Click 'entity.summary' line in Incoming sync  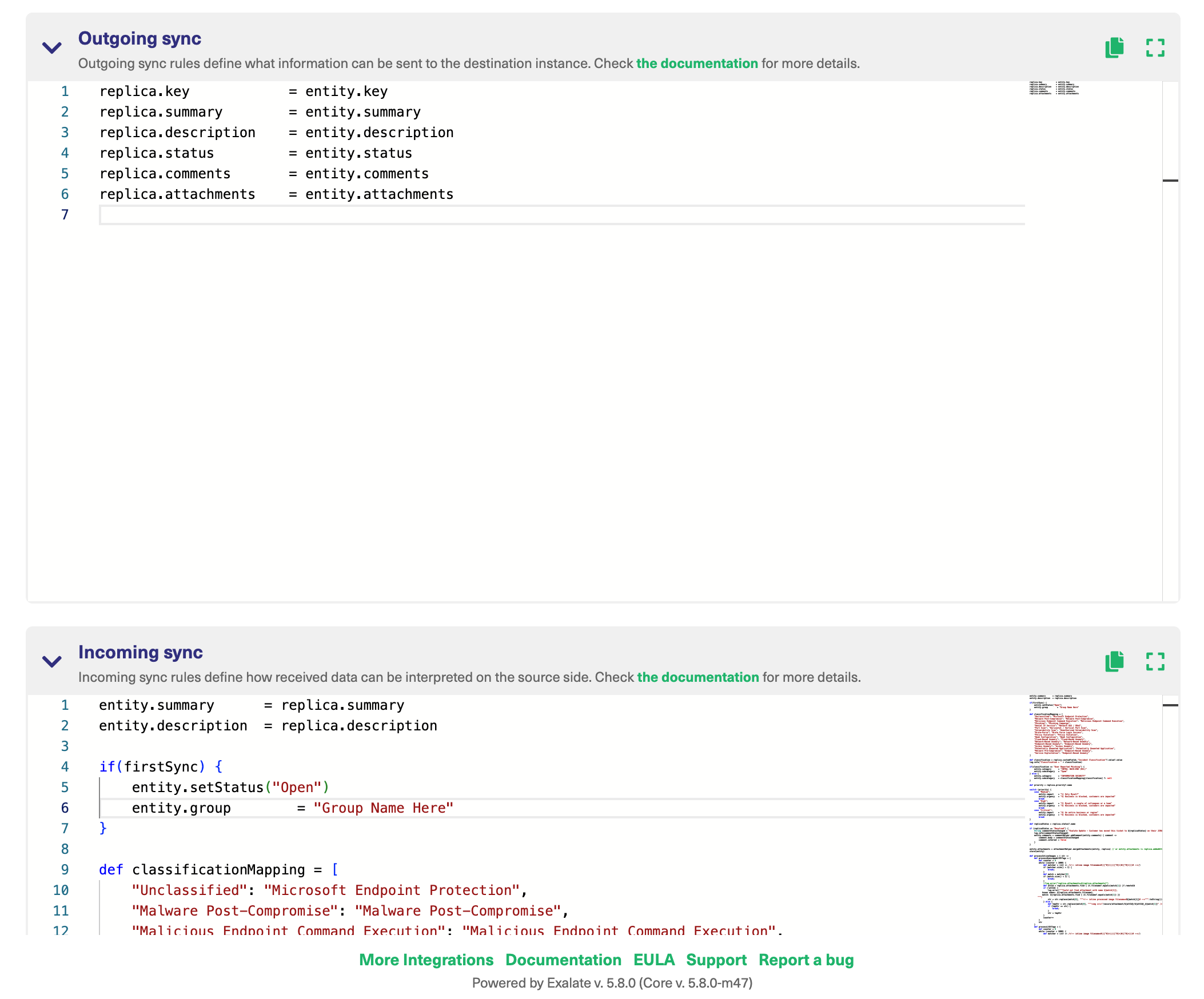(252, 706)
